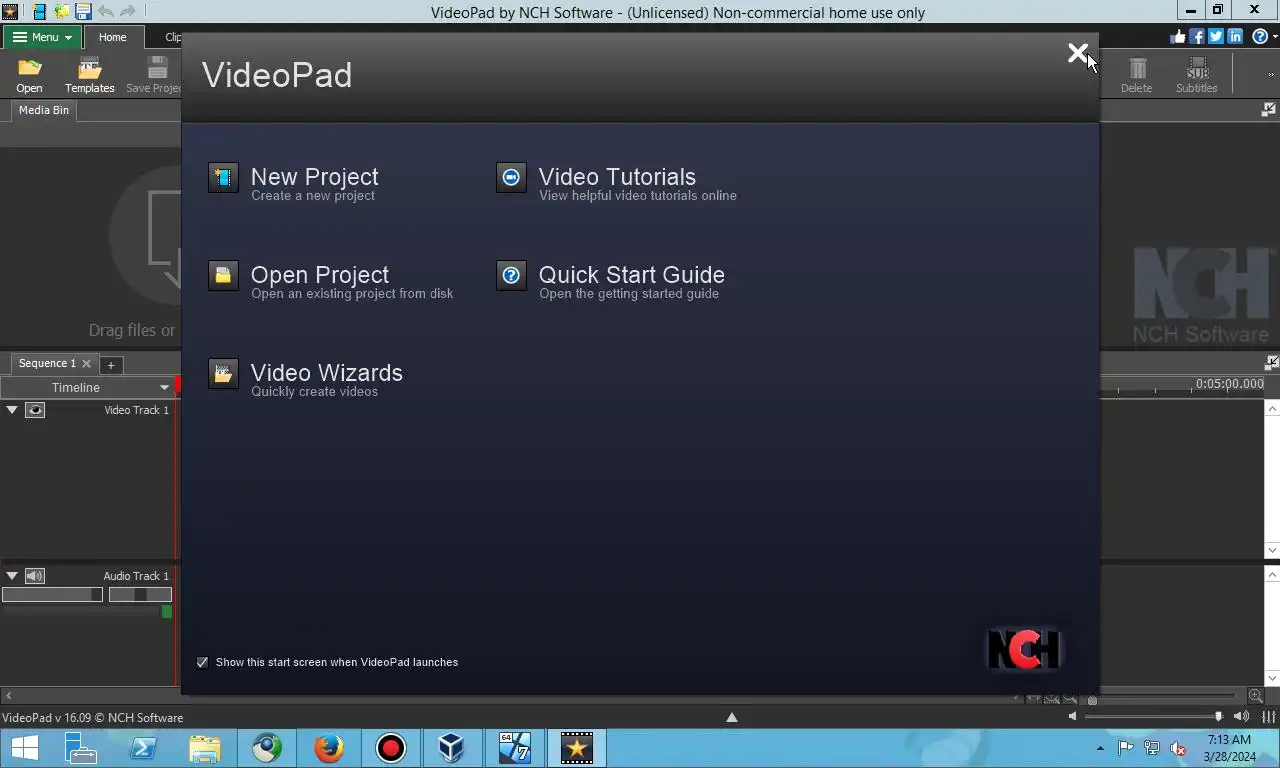Image resolution: width=1280 pixels, height=768 pixels.
Task: Click the open folder icon in title bar
Action: 62,12
